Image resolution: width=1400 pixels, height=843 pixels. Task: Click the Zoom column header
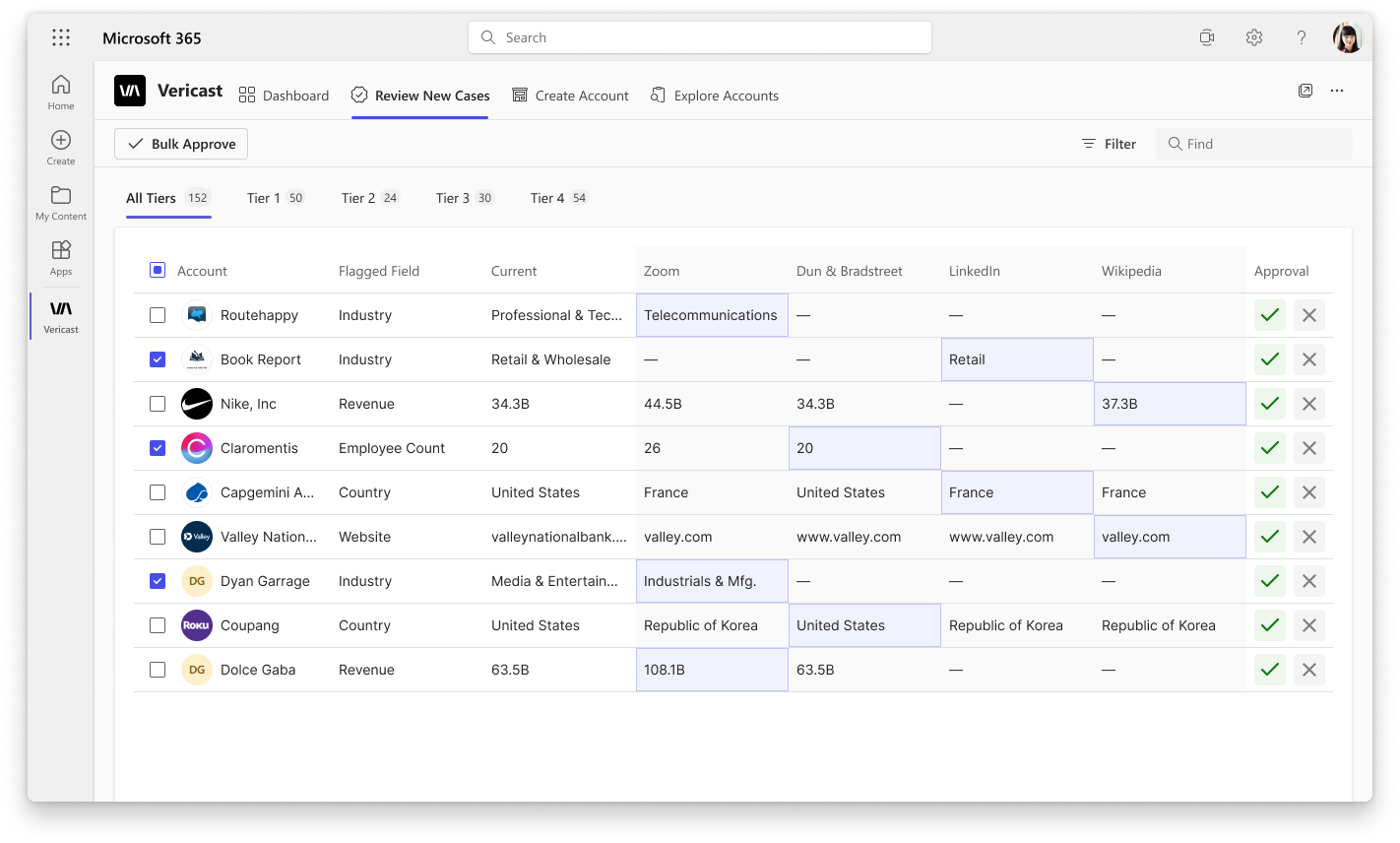[x=662, y=271]
